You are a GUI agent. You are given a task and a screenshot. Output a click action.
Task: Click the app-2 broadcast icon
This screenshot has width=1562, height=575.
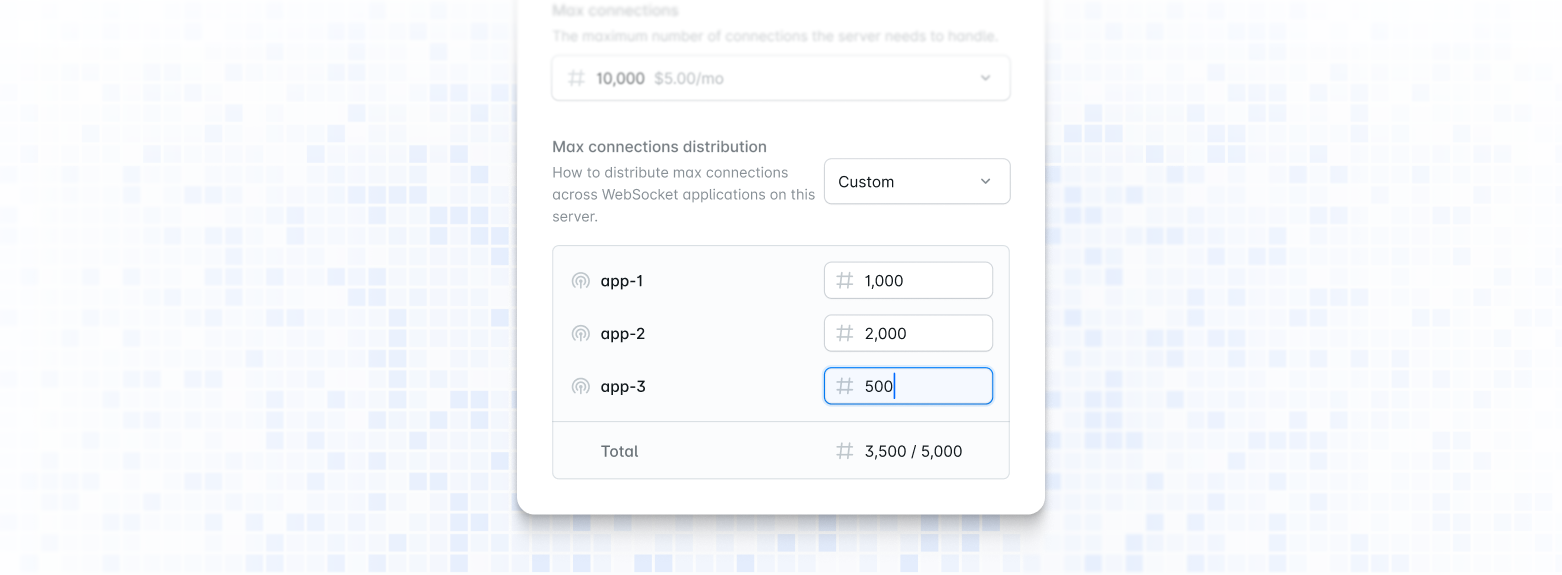[580, 334]
